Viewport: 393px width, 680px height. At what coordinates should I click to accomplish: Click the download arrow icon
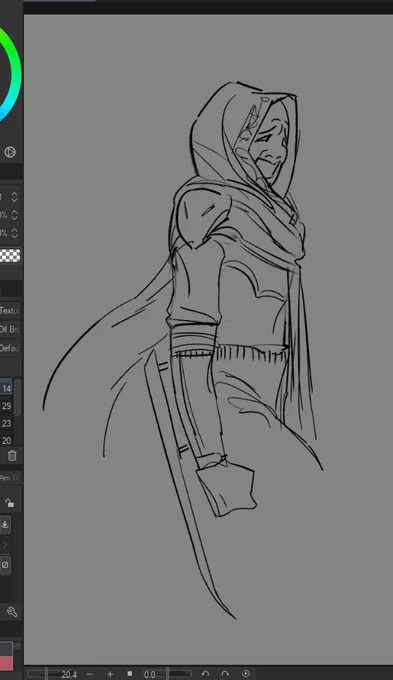pyautogui.click(x=5, y=524)
